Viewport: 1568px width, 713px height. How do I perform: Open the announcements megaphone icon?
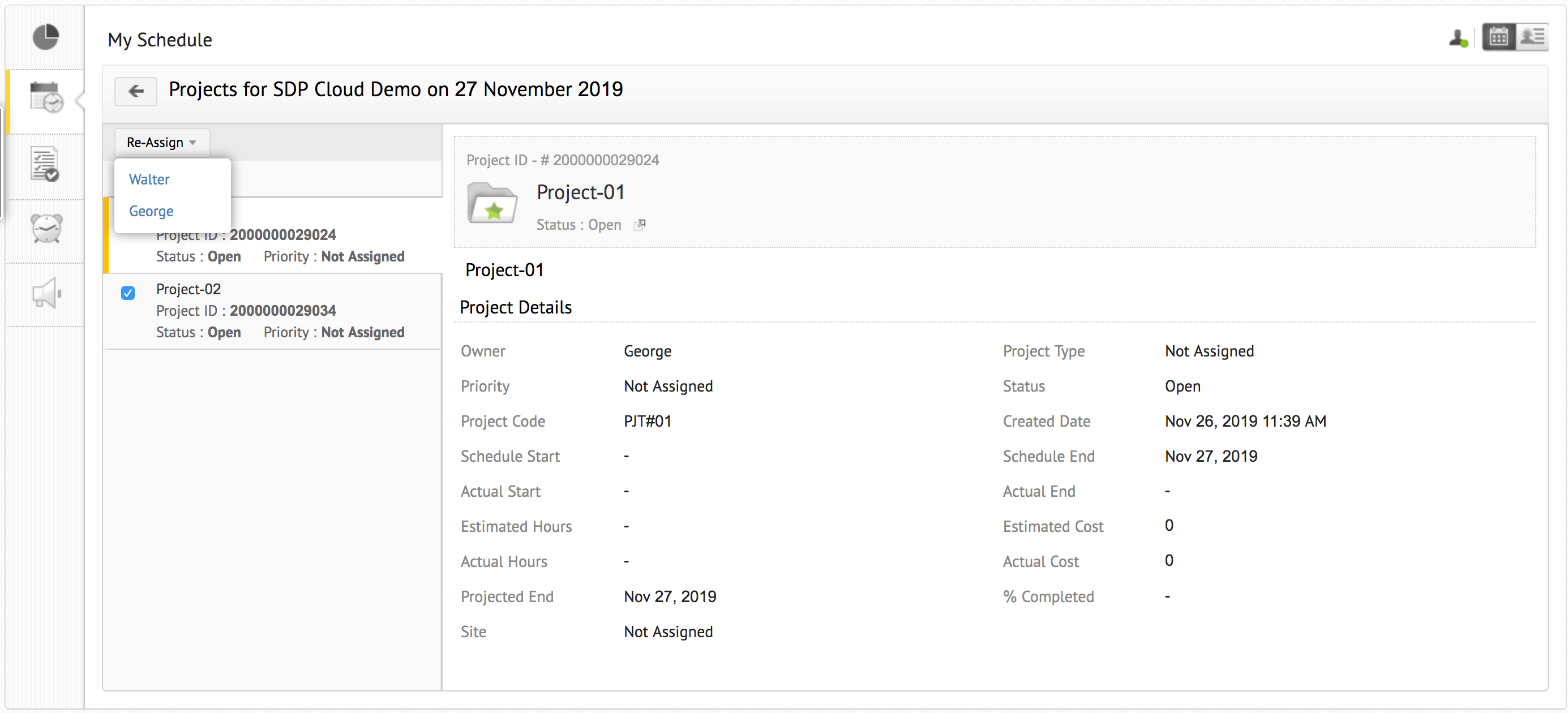[46, 294]
